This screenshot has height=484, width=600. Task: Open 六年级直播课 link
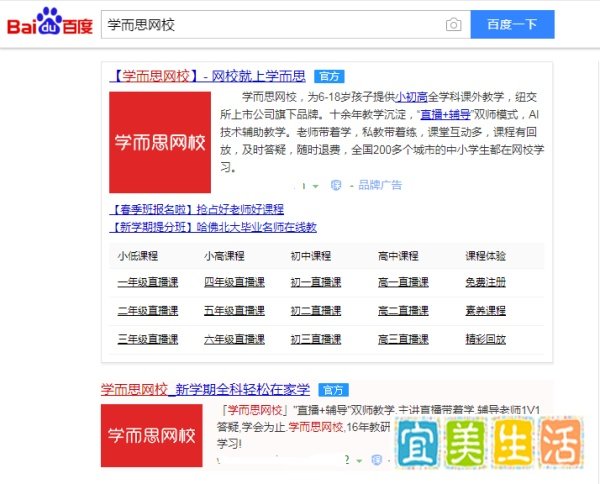click(x=235, y=339)
